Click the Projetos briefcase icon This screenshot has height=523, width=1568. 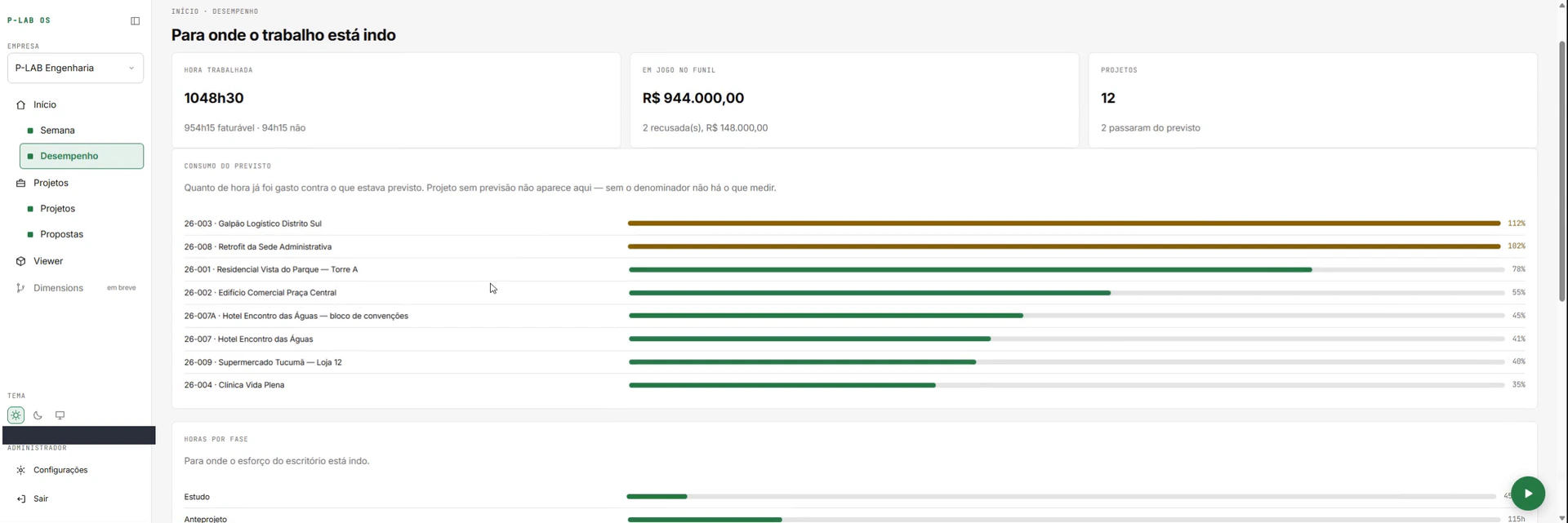pyautogui.click(x=20, y=183)
